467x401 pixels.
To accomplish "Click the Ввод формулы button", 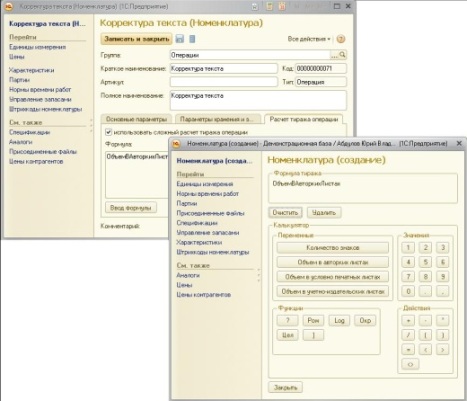I will [131, 208].
